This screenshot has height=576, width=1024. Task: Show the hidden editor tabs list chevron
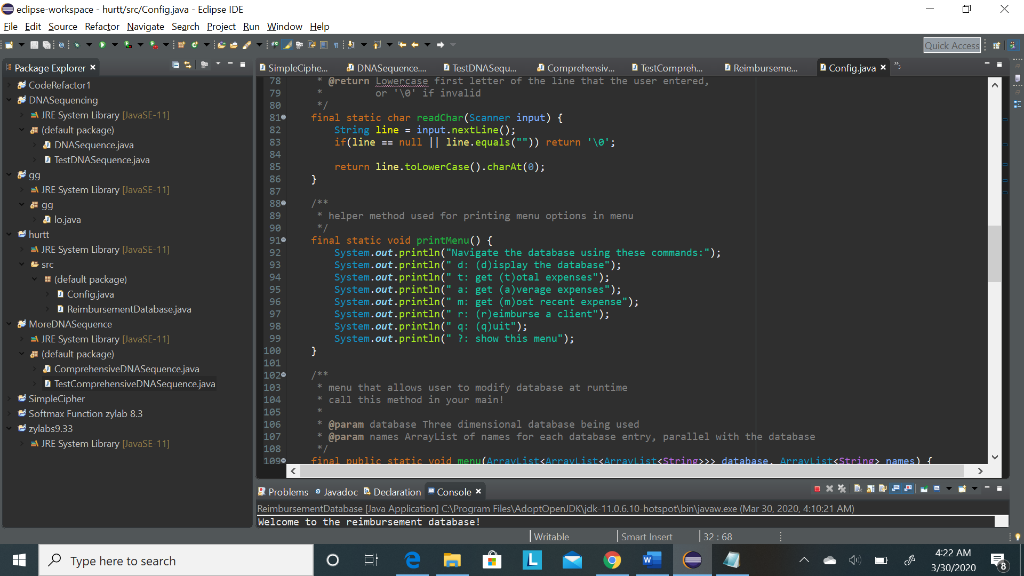pos(897,66)
